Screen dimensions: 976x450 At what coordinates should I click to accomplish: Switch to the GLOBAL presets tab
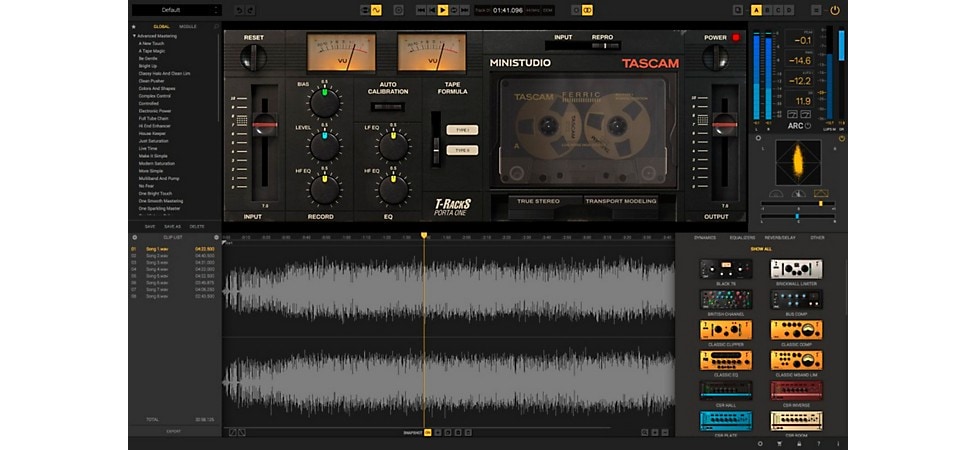161,27
